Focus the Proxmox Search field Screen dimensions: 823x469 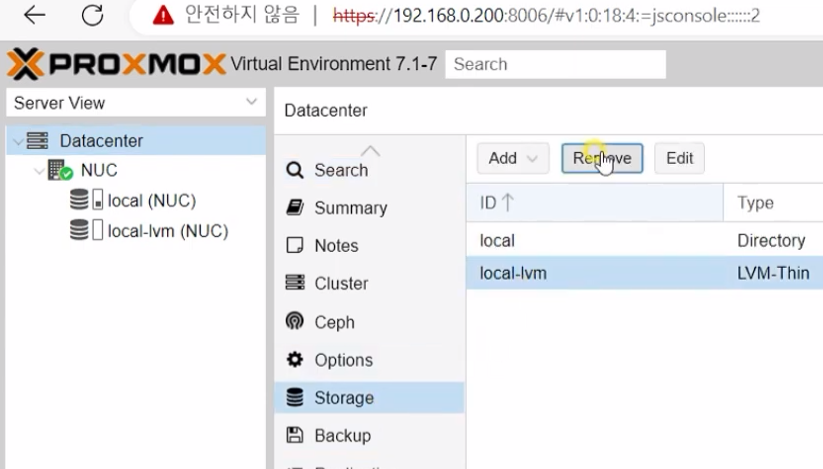(x=555, y=64)
